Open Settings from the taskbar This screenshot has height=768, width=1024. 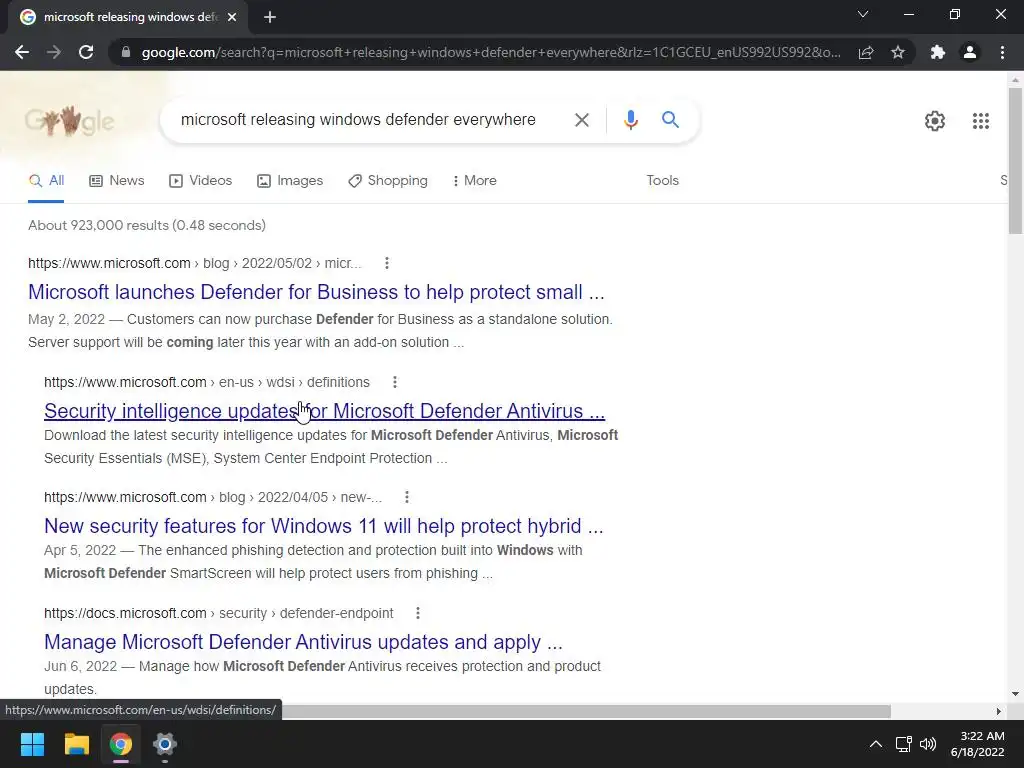point(165,744)
